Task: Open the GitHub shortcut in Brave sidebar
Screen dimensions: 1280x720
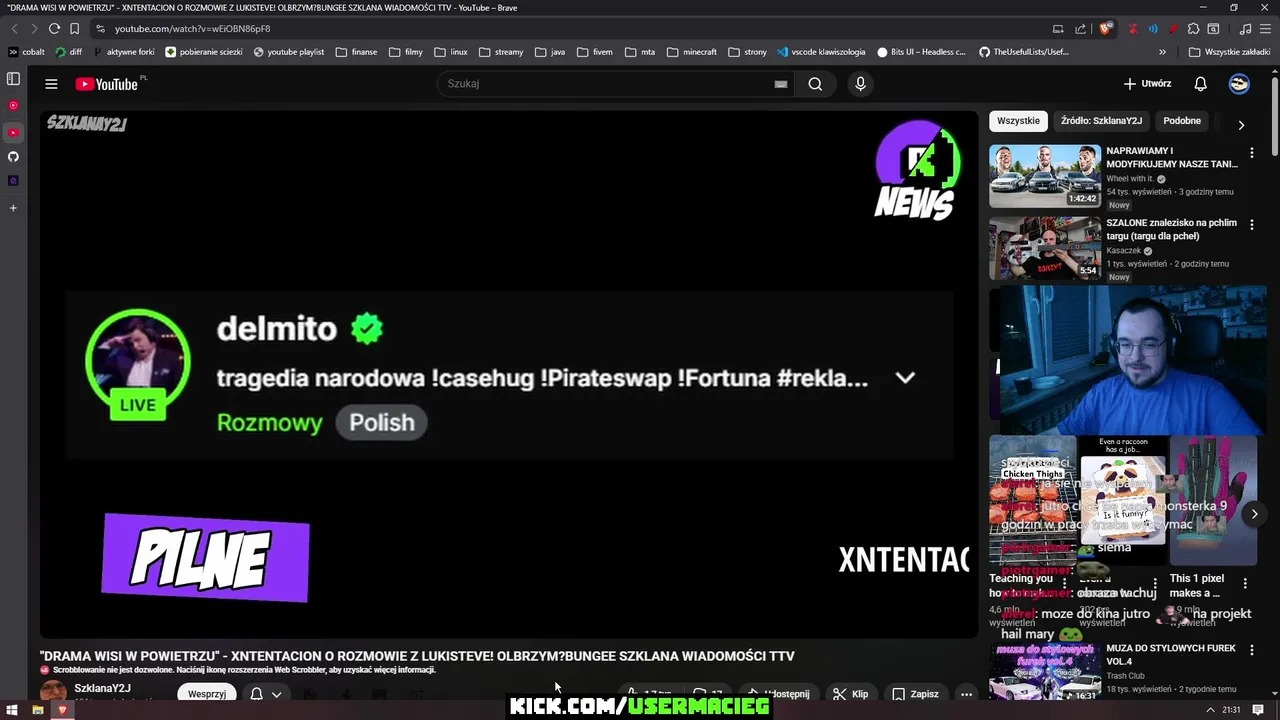Action: [x=13, y=157]
